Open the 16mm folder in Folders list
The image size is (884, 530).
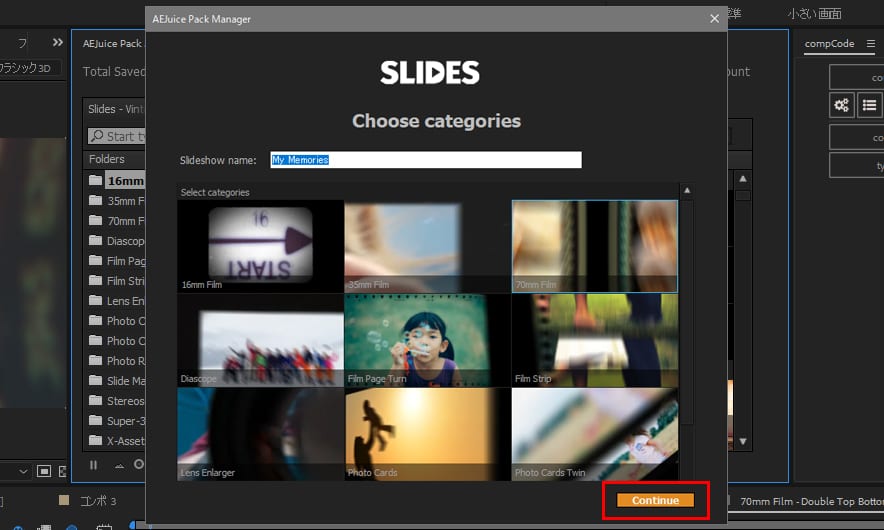116,181
